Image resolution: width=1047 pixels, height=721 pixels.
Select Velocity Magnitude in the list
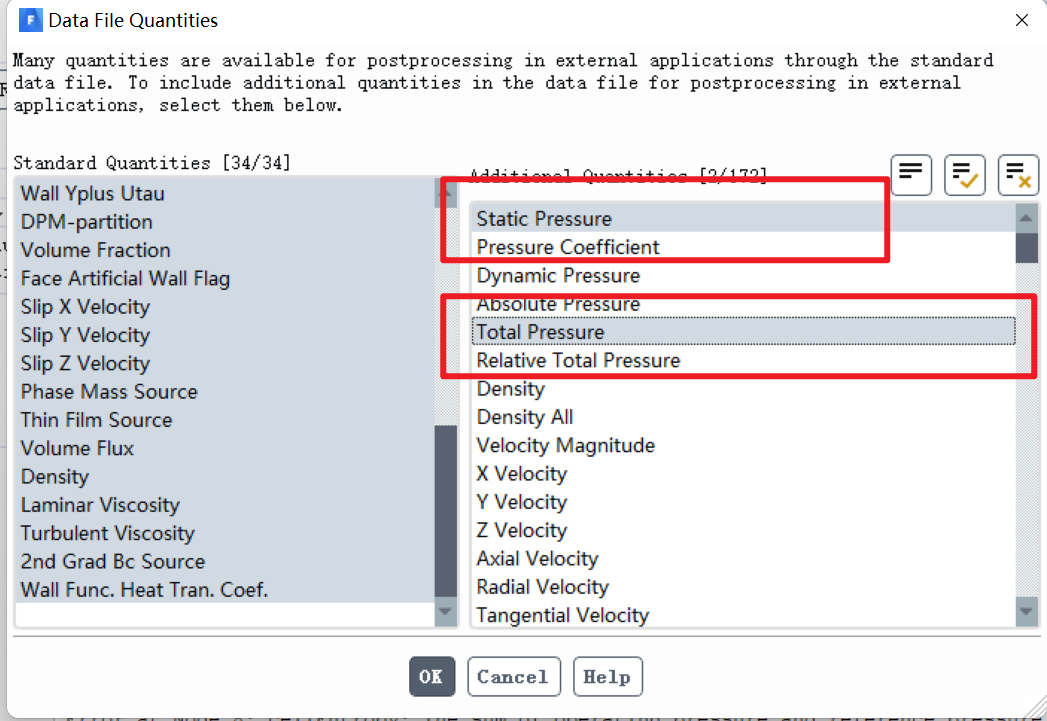click(566, 446)
